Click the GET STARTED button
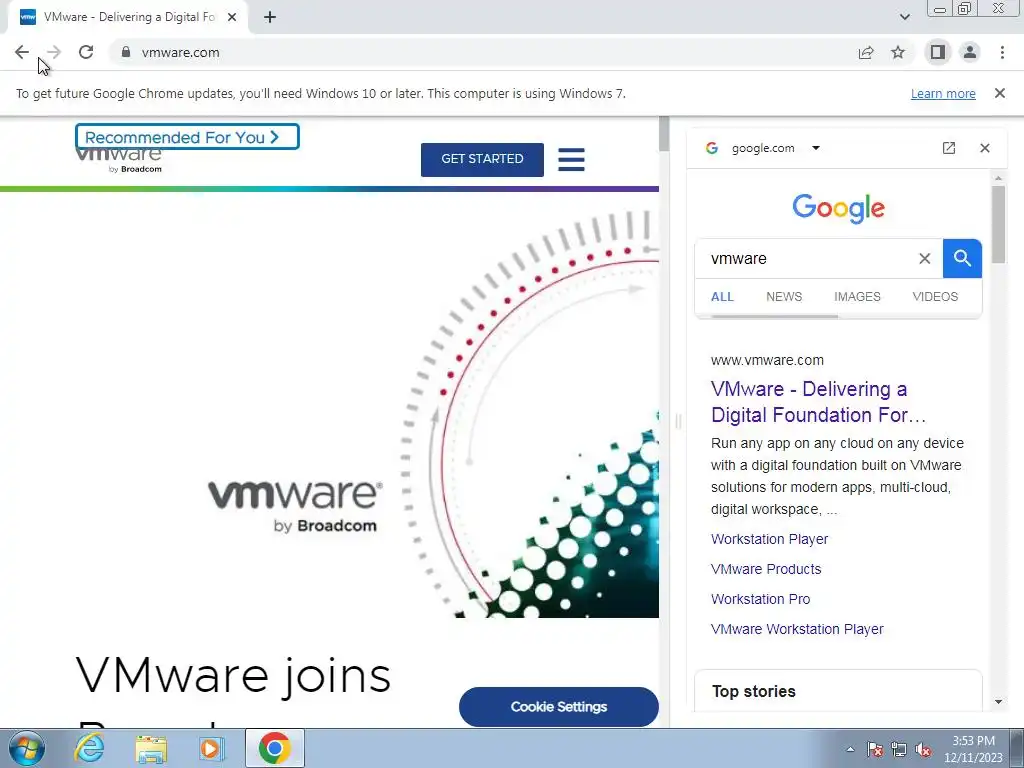The image size is (1024, 768). coord(482,159)
